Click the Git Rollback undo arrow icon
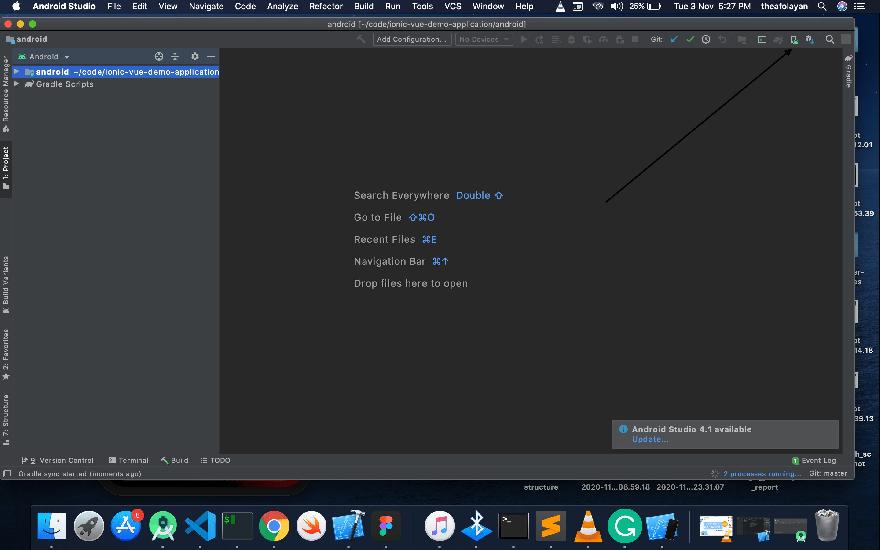 pos(722,39)
